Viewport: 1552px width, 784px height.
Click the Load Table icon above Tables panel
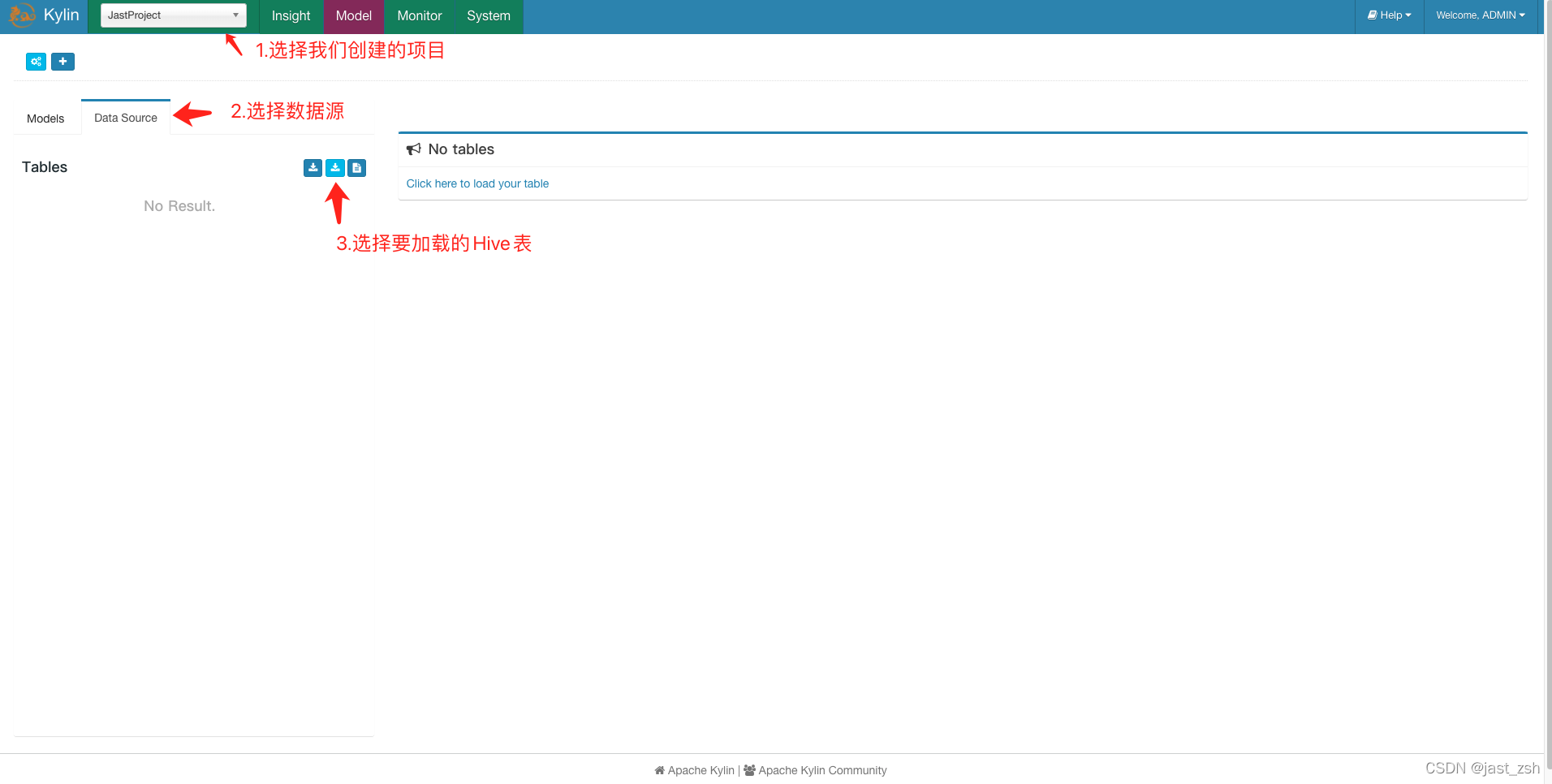[x=313, y=168]
